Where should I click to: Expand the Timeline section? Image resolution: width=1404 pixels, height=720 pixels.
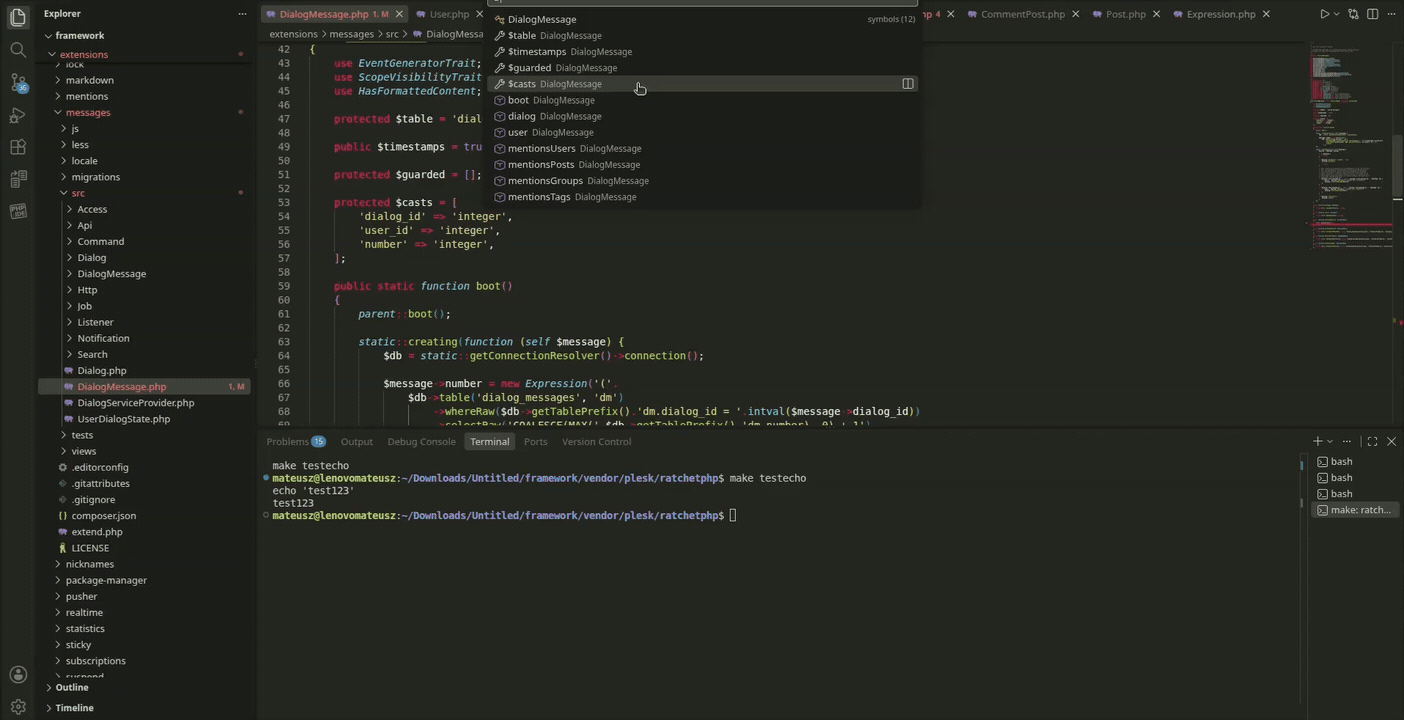(x=74, y=707)
